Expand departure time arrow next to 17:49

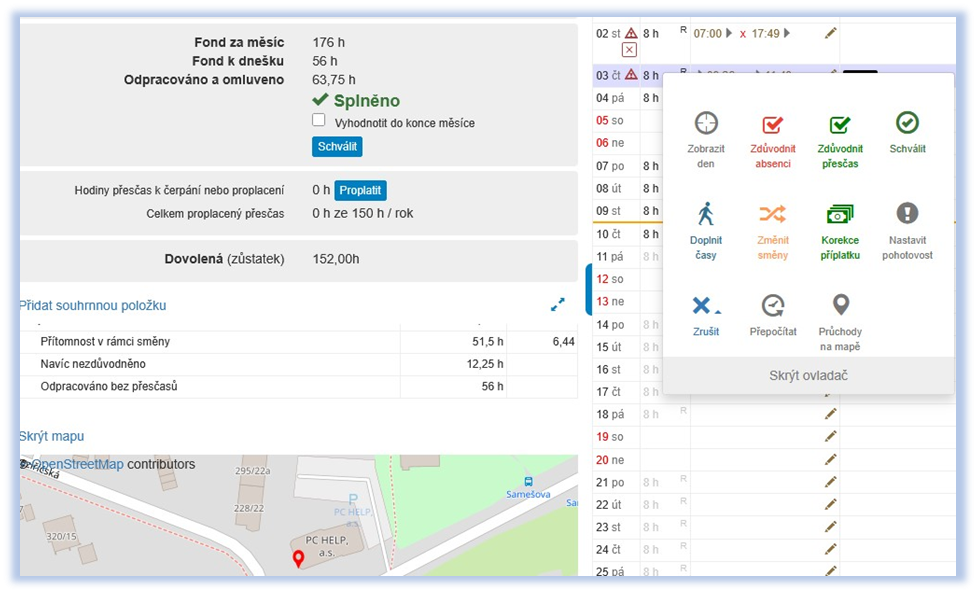click(x=787, y=33)
